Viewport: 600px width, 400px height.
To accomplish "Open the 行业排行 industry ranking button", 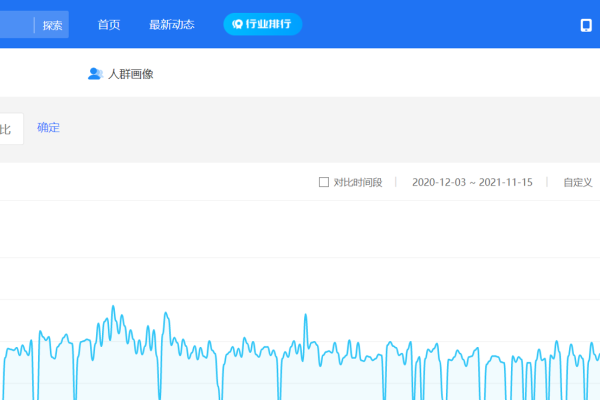I will (x=262, y=24).
